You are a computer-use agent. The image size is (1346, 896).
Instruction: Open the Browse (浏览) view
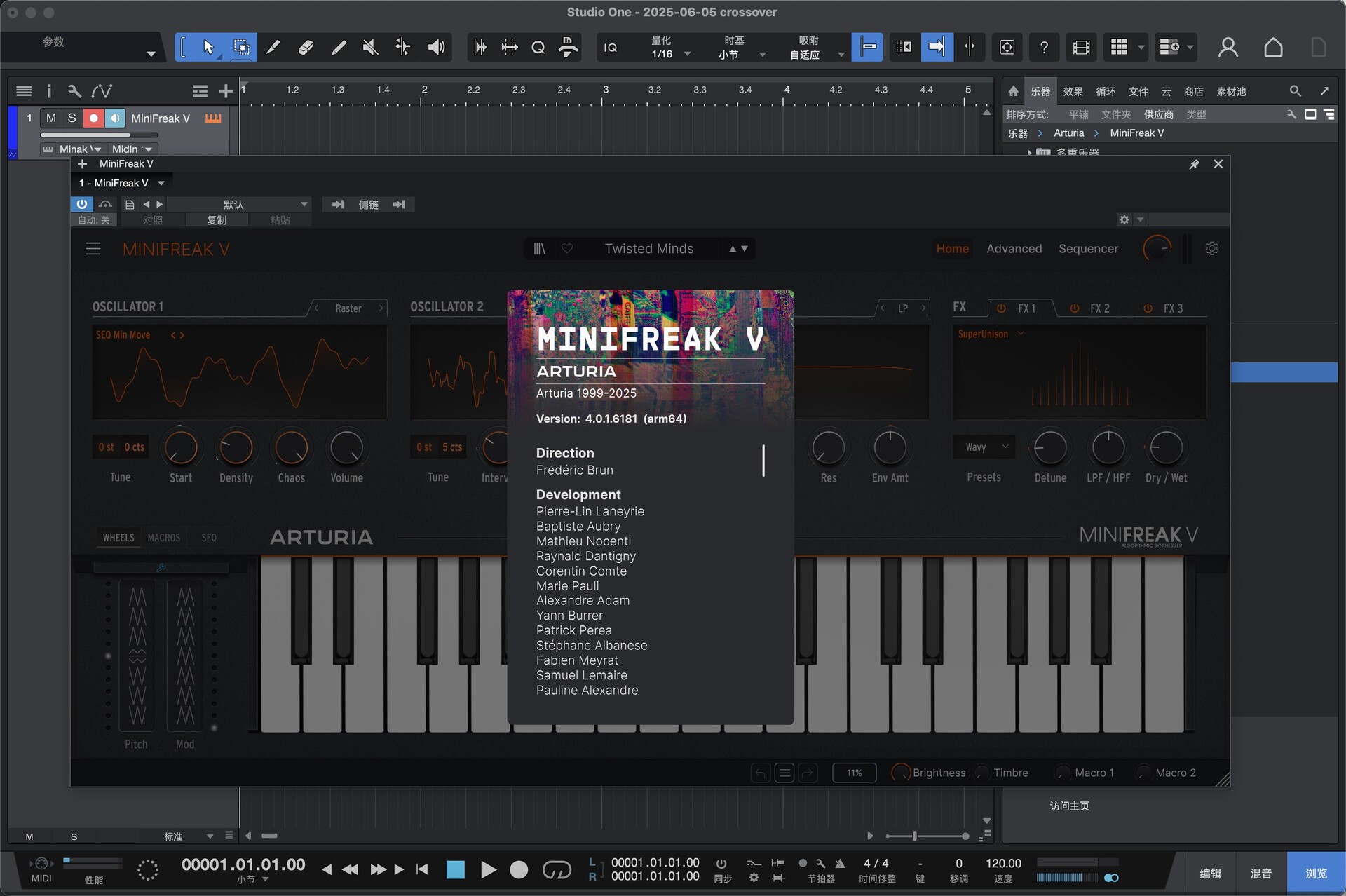pyautogui.click(x=1316, y=874)
